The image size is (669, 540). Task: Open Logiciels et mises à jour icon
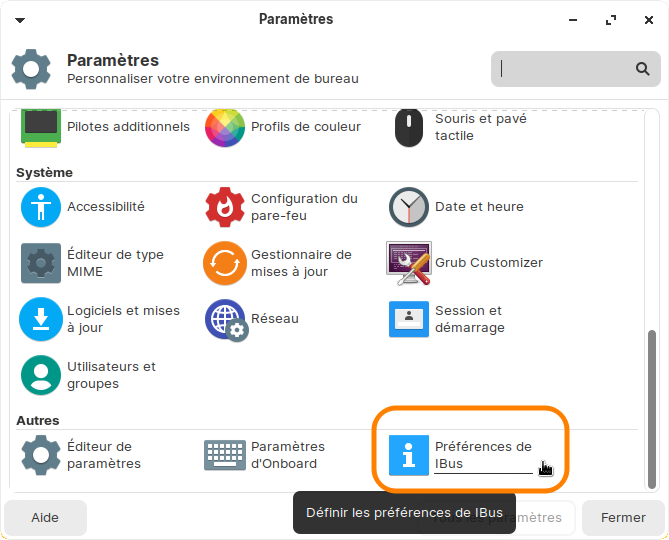pyautogui.click(x=41, y=319)
